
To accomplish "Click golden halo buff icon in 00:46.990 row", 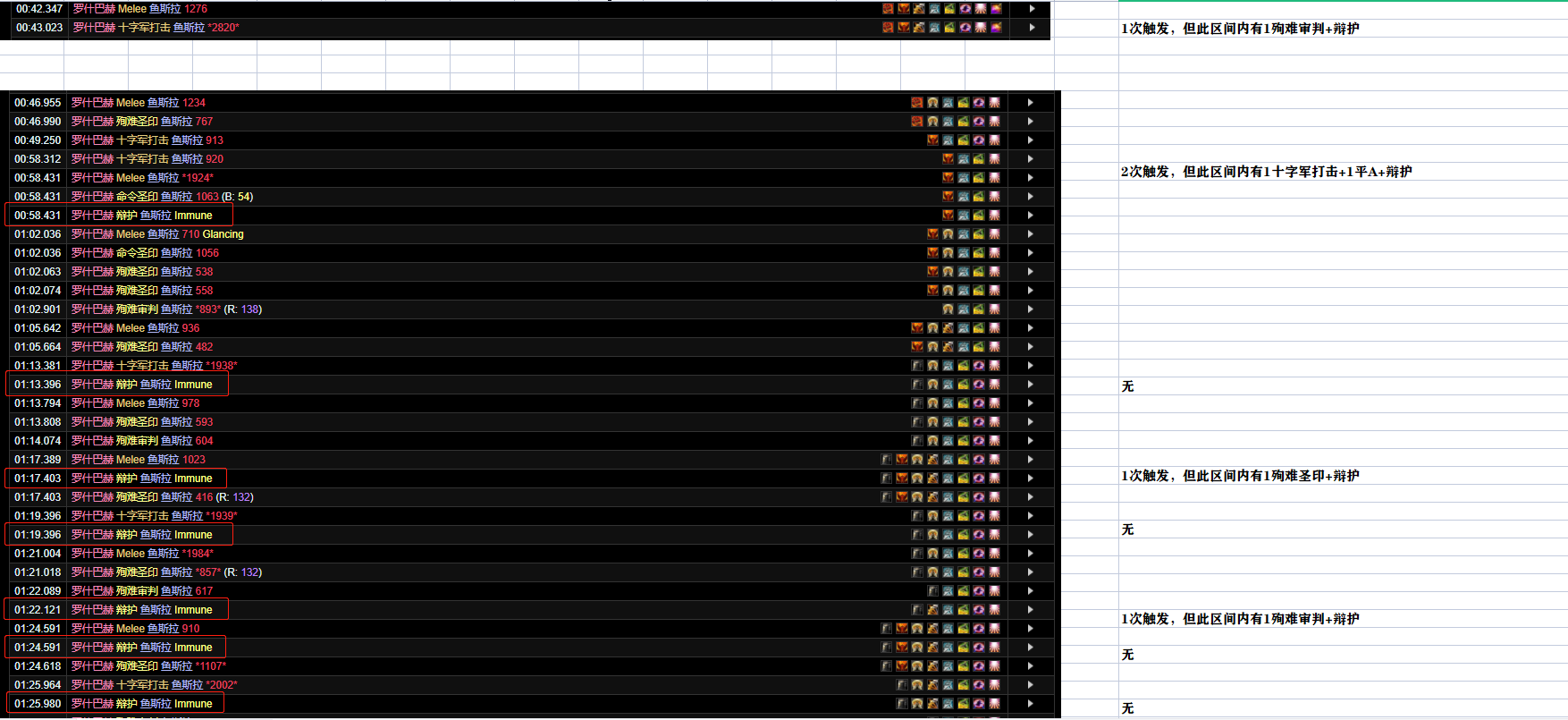I will click(x=932, y=122).
